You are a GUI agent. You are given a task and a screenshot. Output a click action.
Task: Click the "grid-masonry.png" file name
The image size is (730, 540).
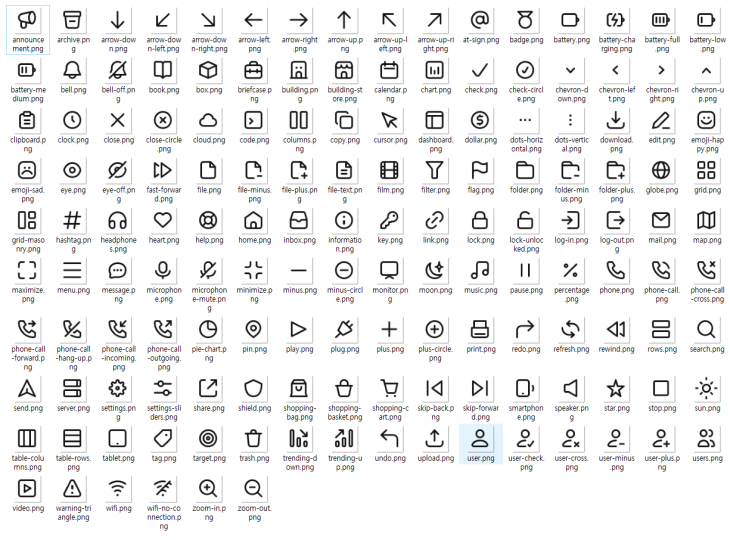tap(28, 245)
